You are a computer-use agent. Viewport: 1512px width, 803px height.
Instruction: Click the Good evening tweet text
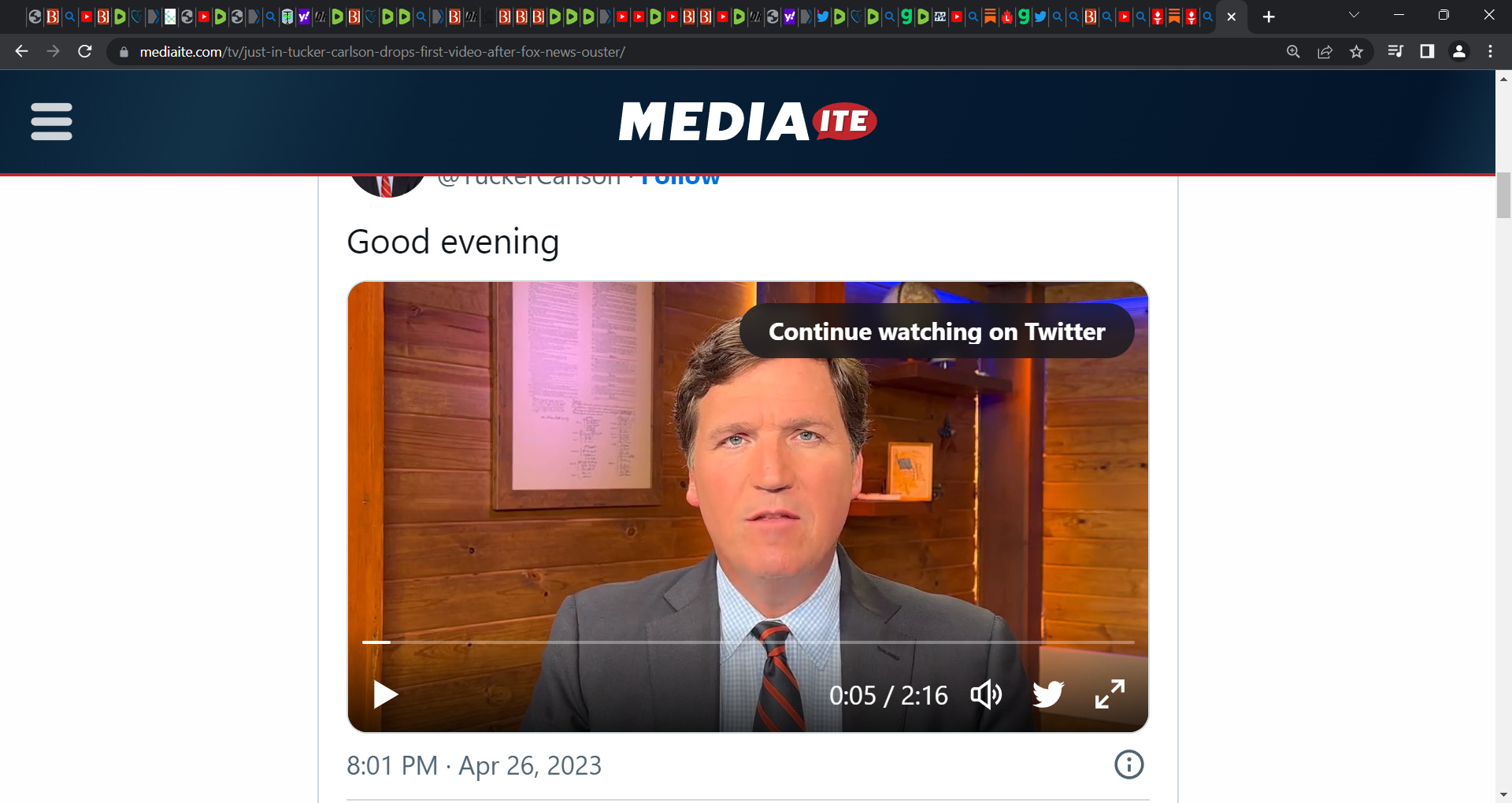pos(453,242)
